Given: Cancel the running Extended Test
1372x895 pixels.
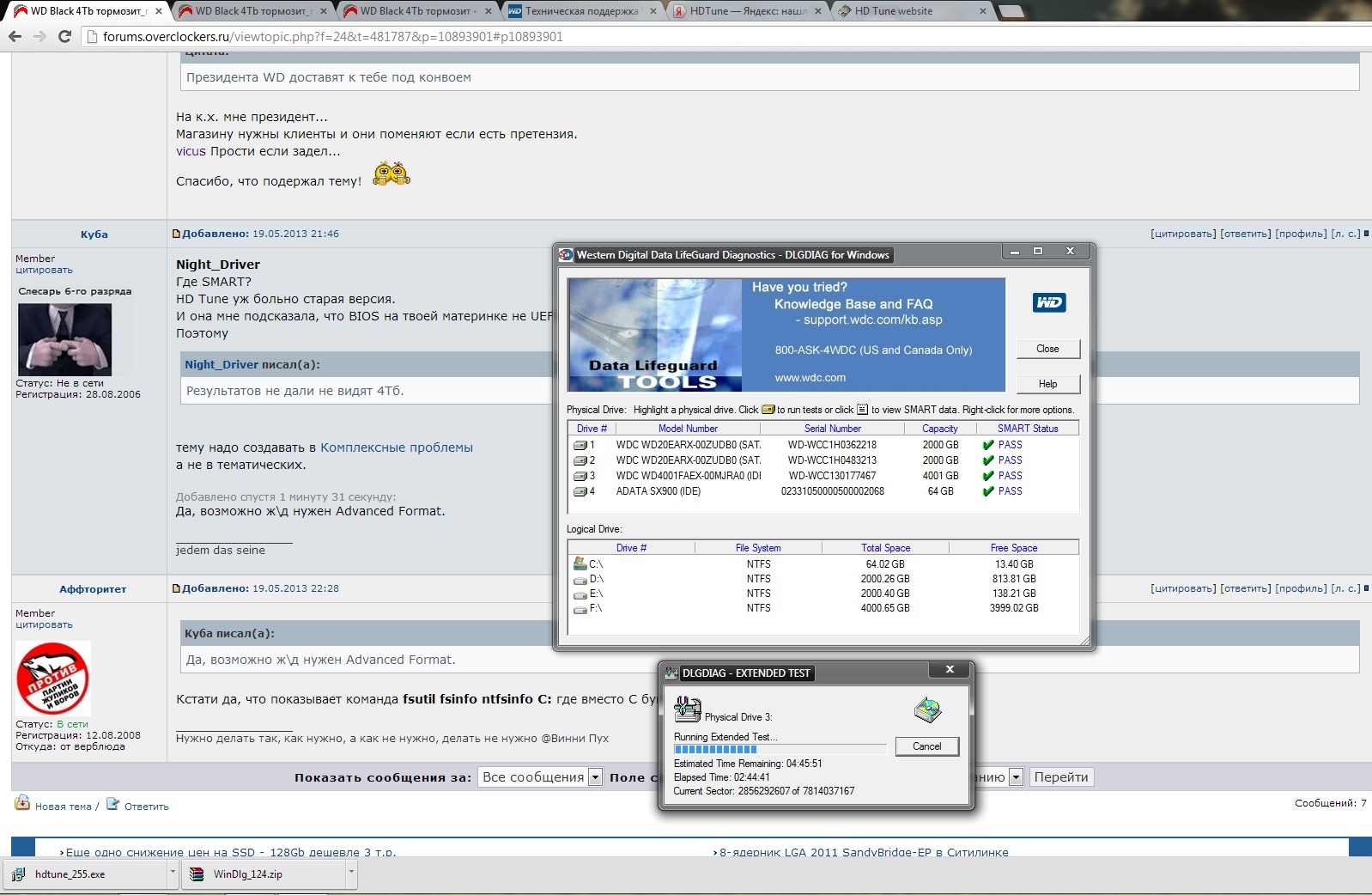Looking at the screenshot, I should point(926,746).
